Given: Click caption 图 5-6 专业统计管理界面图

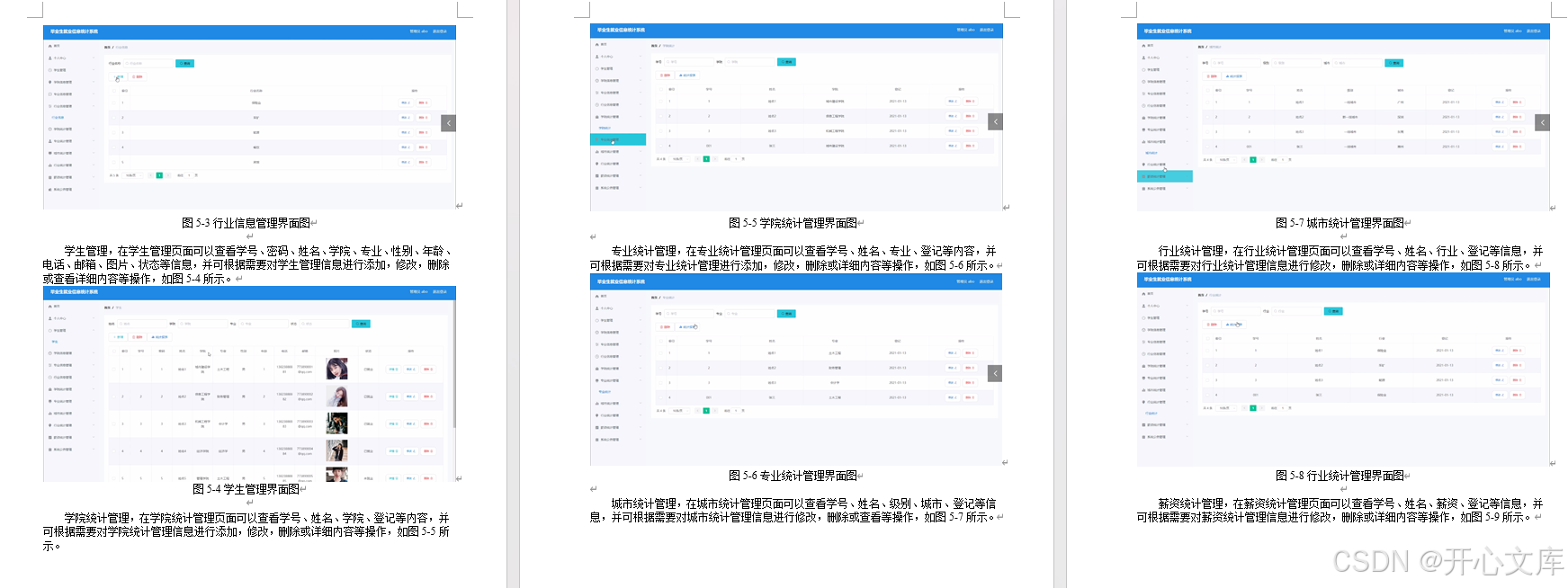Looking at the screenshot, I should [x=793, y=476].
